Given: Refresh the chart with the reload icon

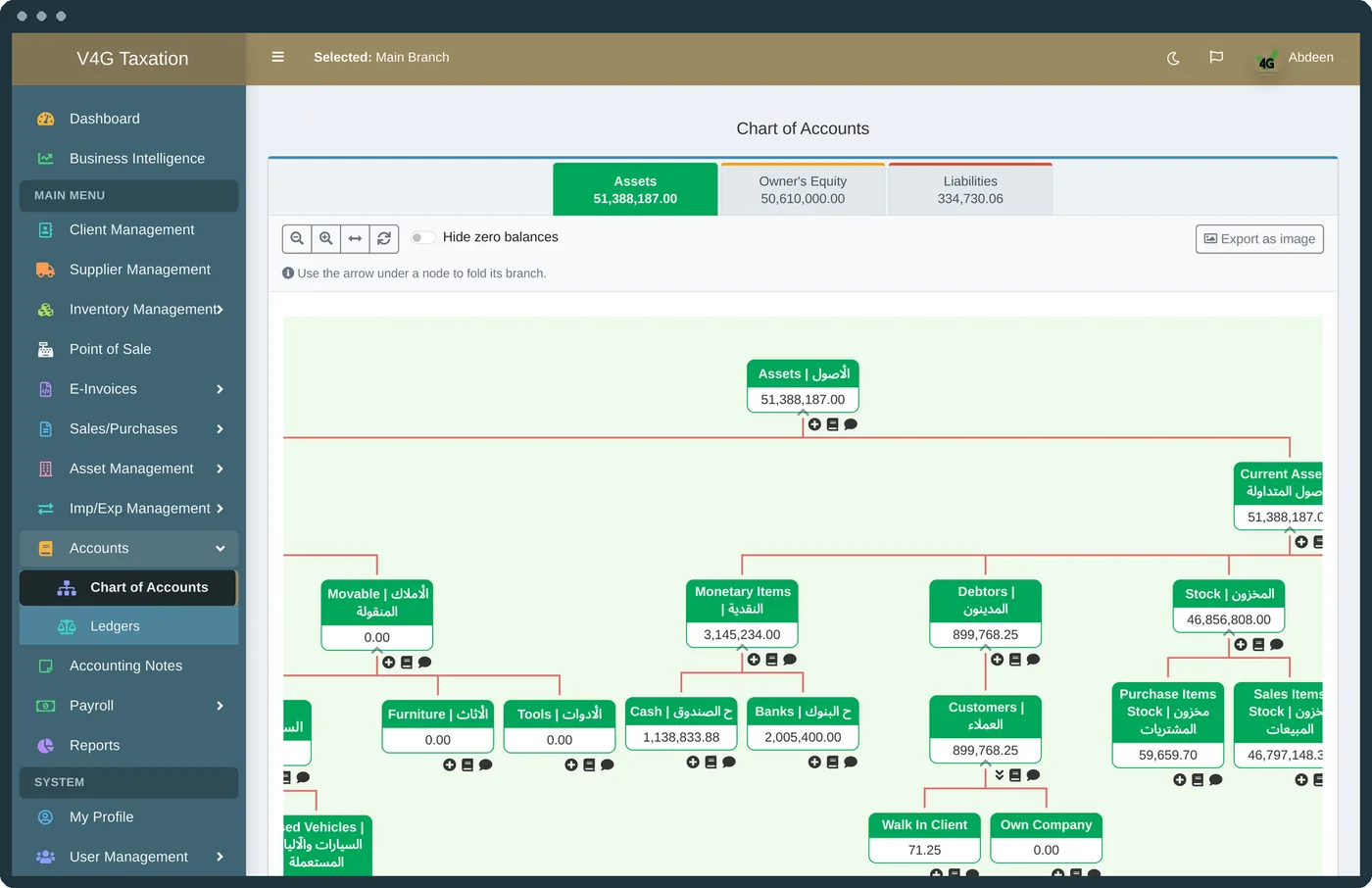Looking at the screenshot, I should (384, 238).
